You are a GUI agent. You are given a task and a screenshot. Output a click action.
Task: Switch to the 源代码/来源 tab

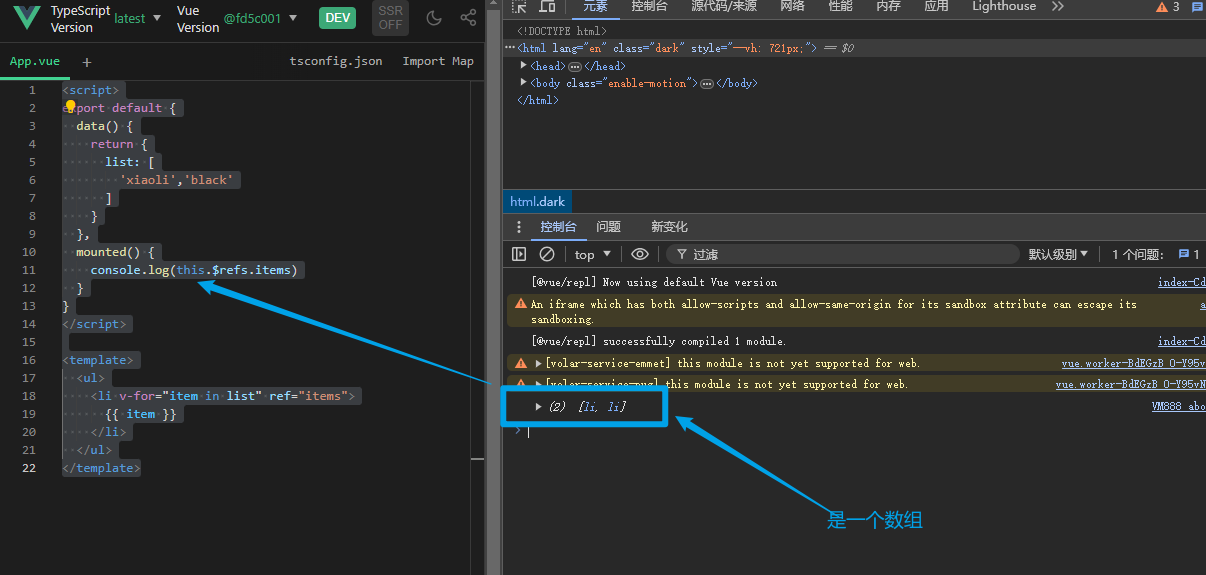723,6
